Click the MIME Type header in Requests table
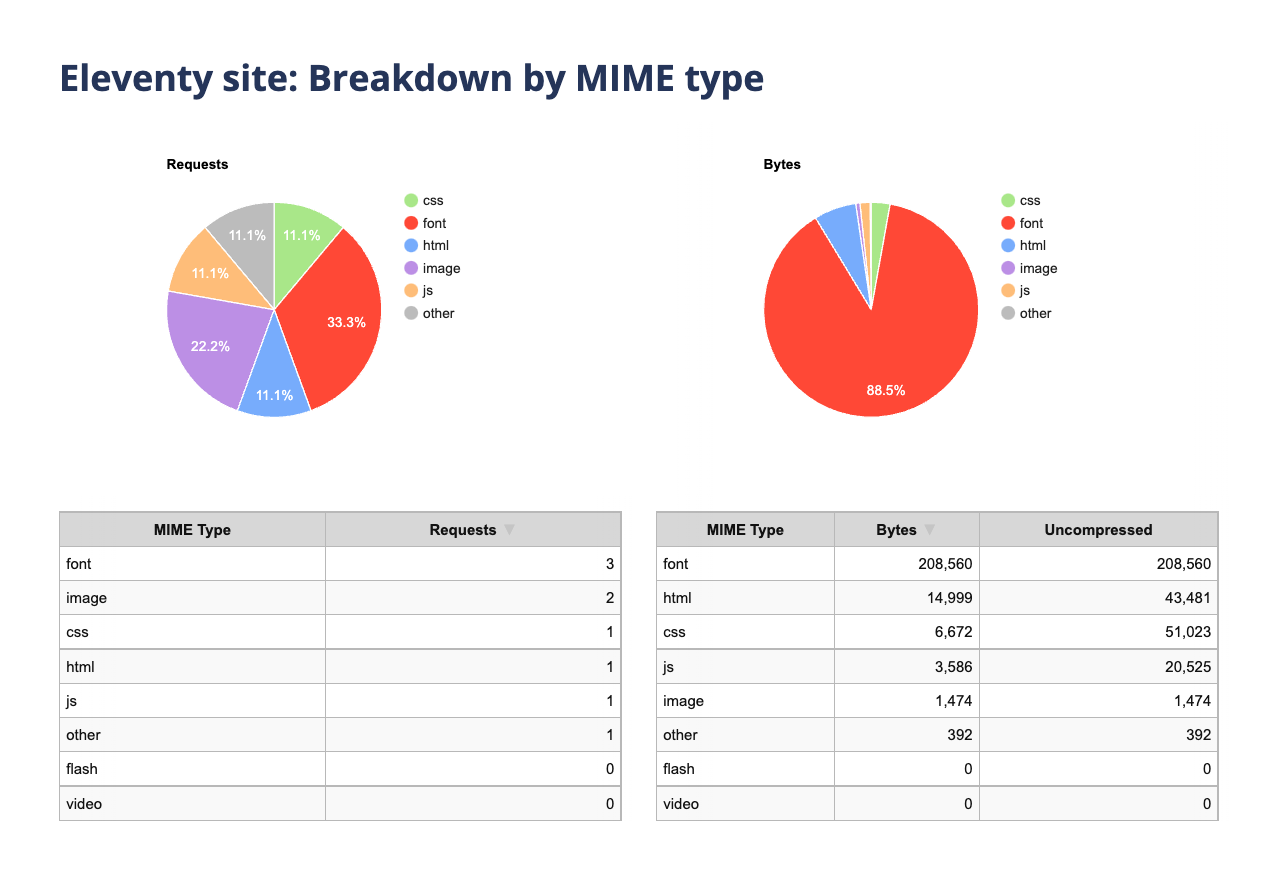 (192, 530)
